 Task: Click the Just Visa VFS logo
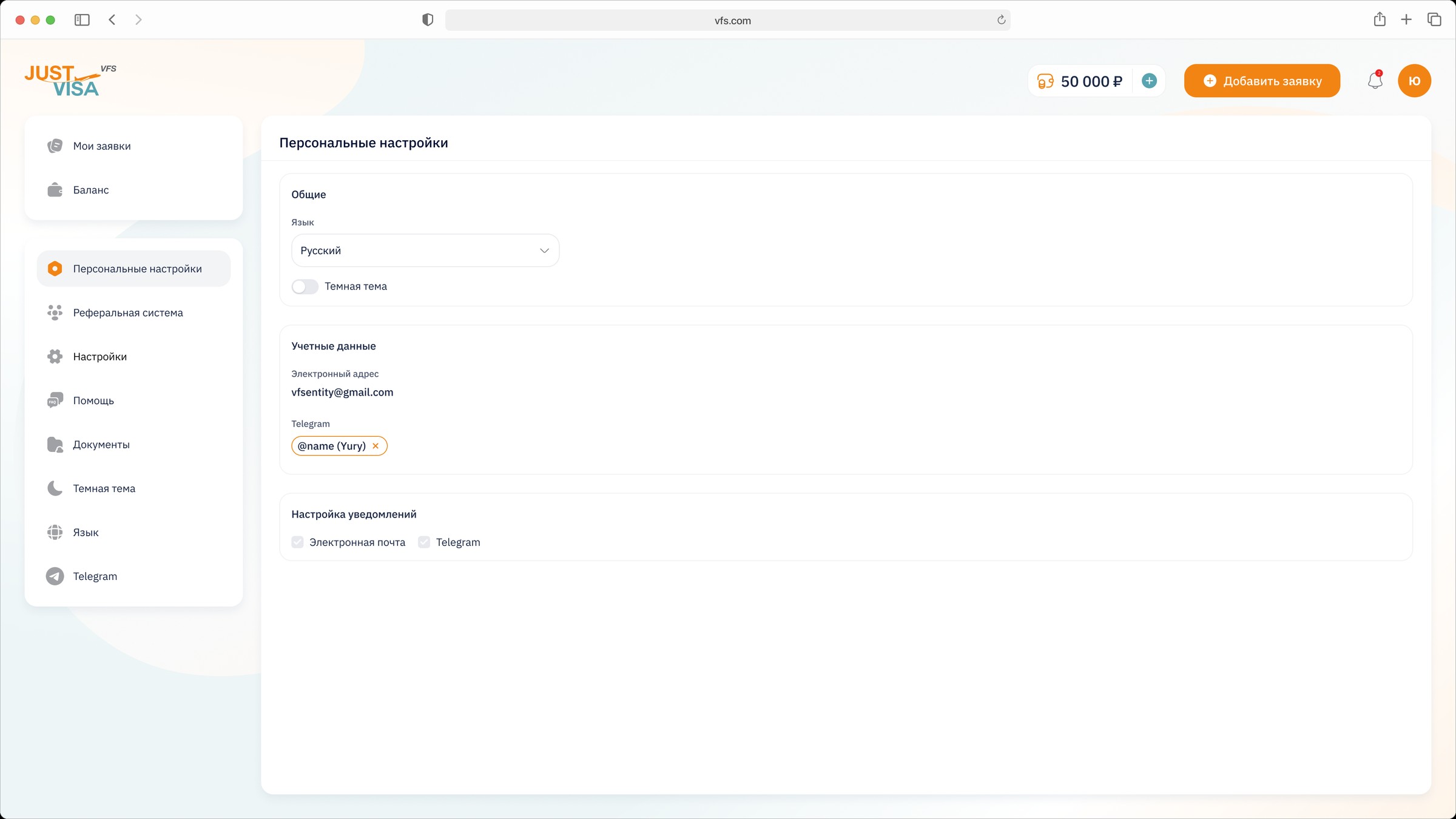click(70, 81)
